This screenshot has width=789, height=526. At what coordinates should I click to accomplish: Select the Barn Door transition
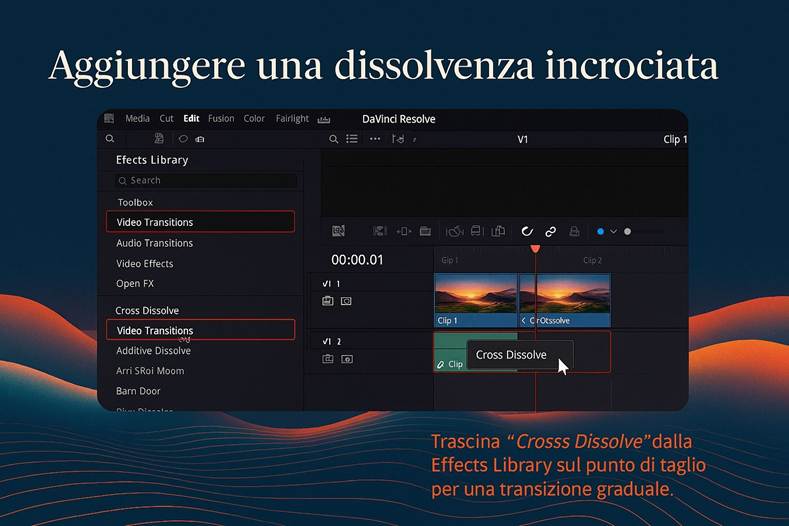click(138, 391)
